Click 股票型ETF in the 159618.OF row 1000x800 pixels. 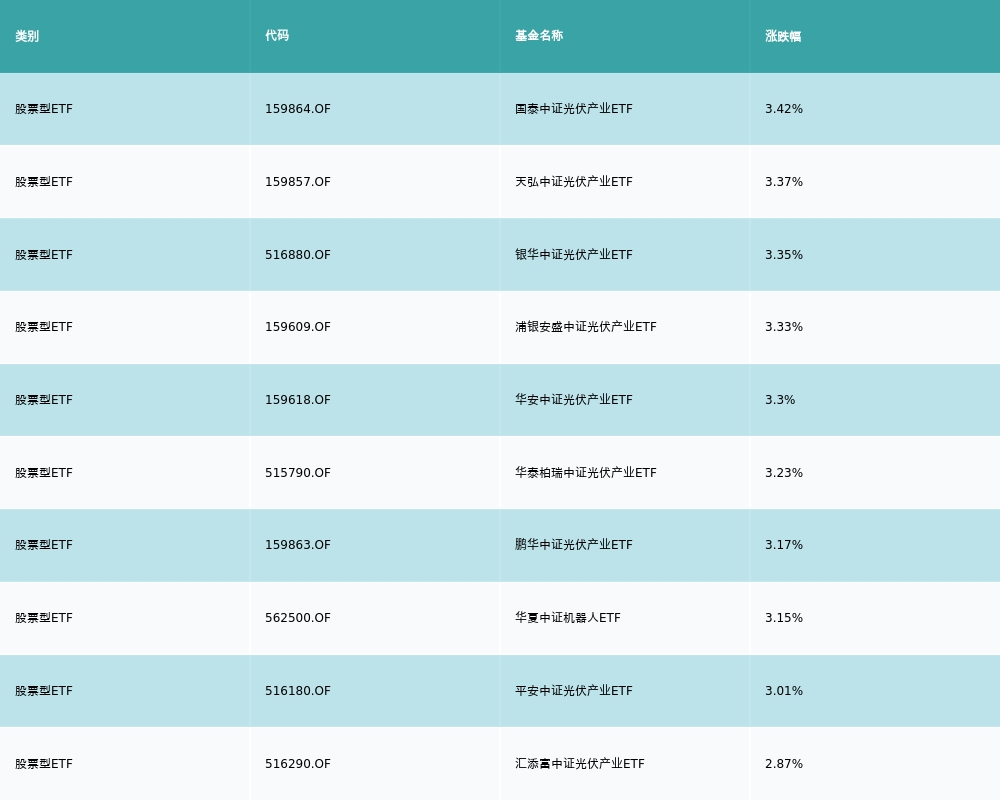pos(44,400)
